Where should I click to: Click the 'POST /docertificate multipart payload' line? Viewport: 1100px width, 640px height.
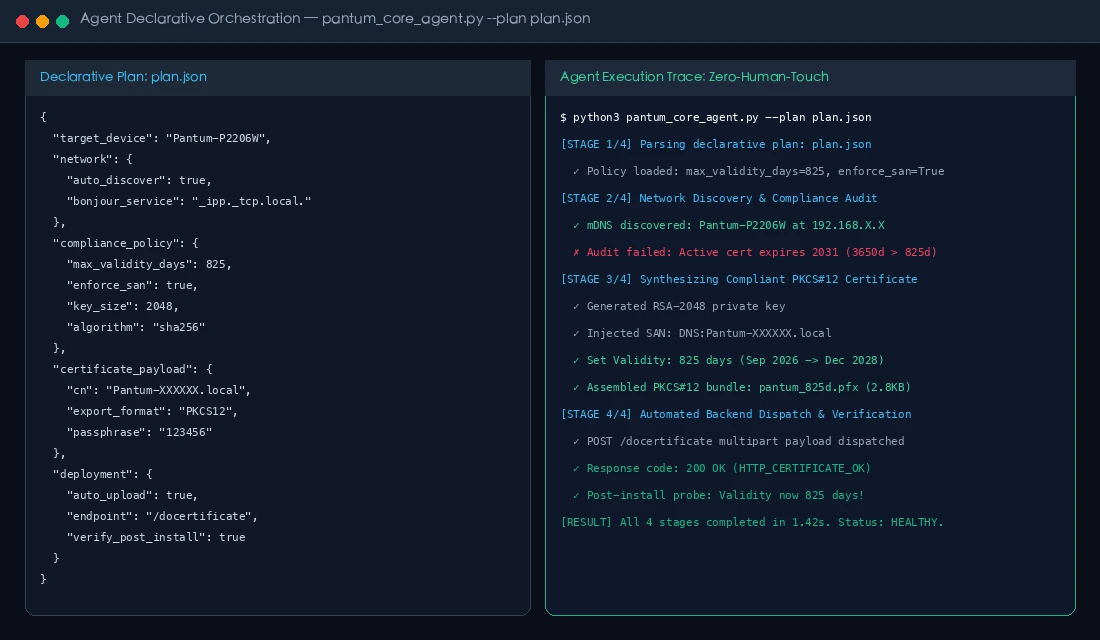[x=739, y=441]
